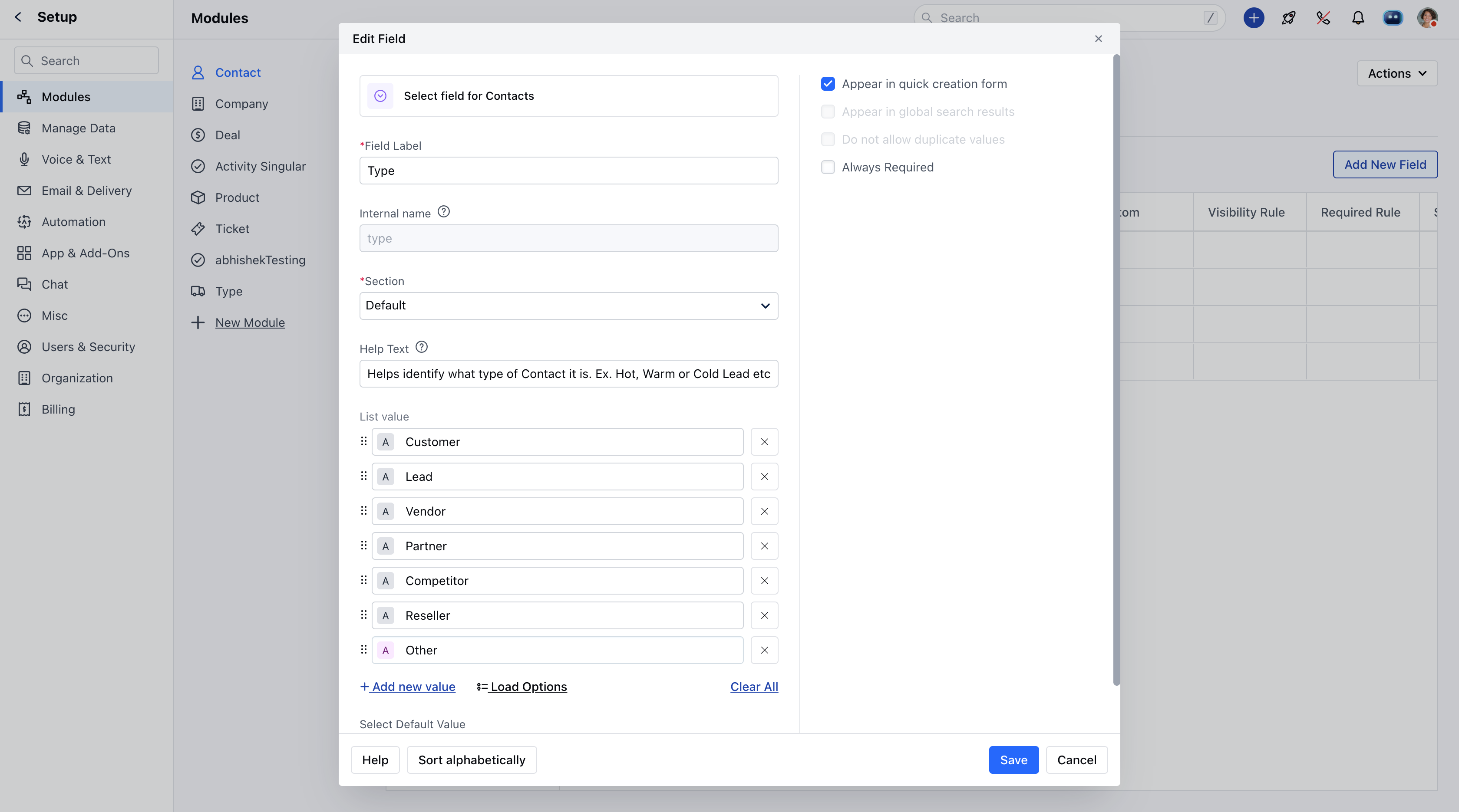Remove the Lead list value

coord(765,477)
